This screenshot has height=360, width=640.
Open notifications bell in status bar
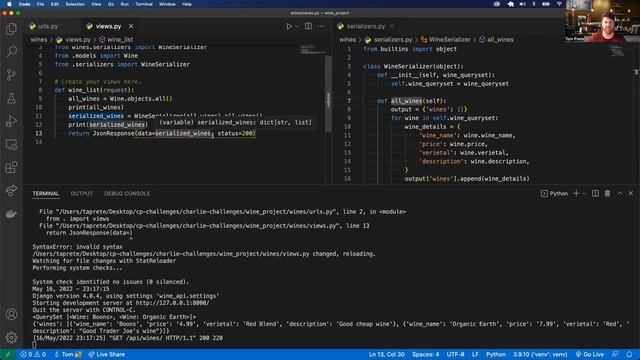click(629, 354)
